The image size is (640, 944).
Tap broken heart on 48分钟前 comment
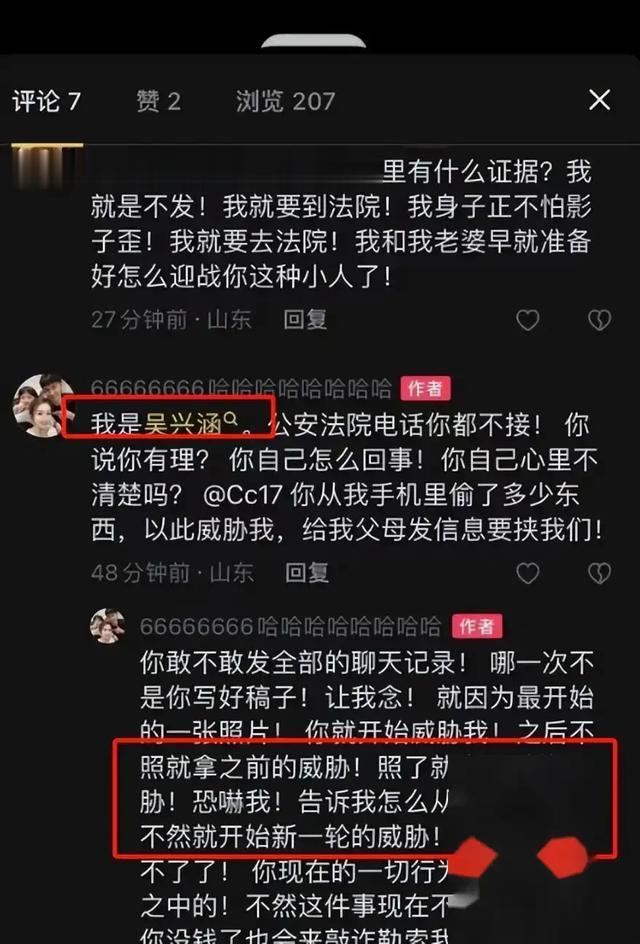(x=599, y=573)
